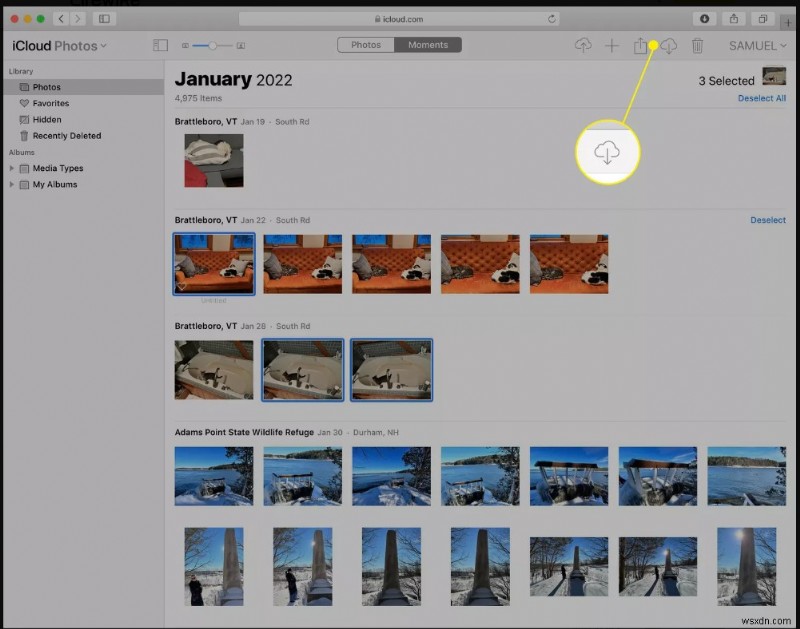Show Safari tab overview icon
The width and height of the screenshot is (800, 629).
pyautogui.click(x=763, y=19)
